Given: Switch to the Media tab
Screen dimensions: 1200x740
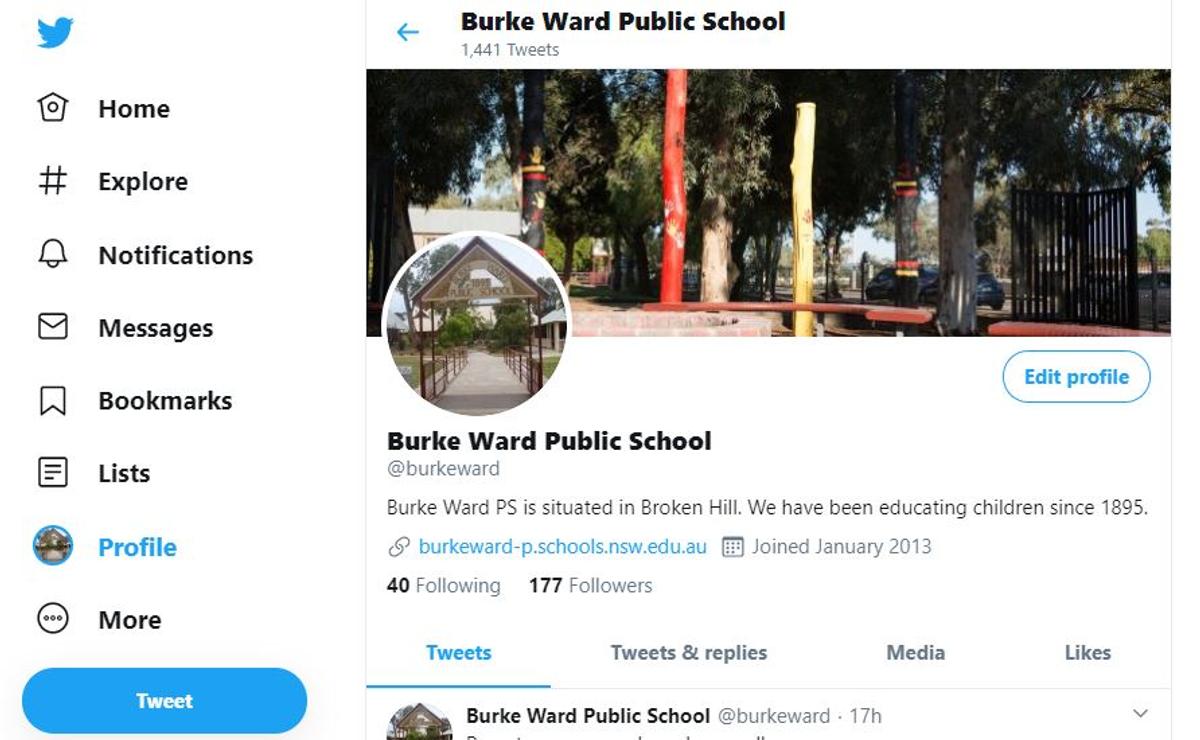Looking at the screenshot, I should pyautogui.click(x=915, y=653).
